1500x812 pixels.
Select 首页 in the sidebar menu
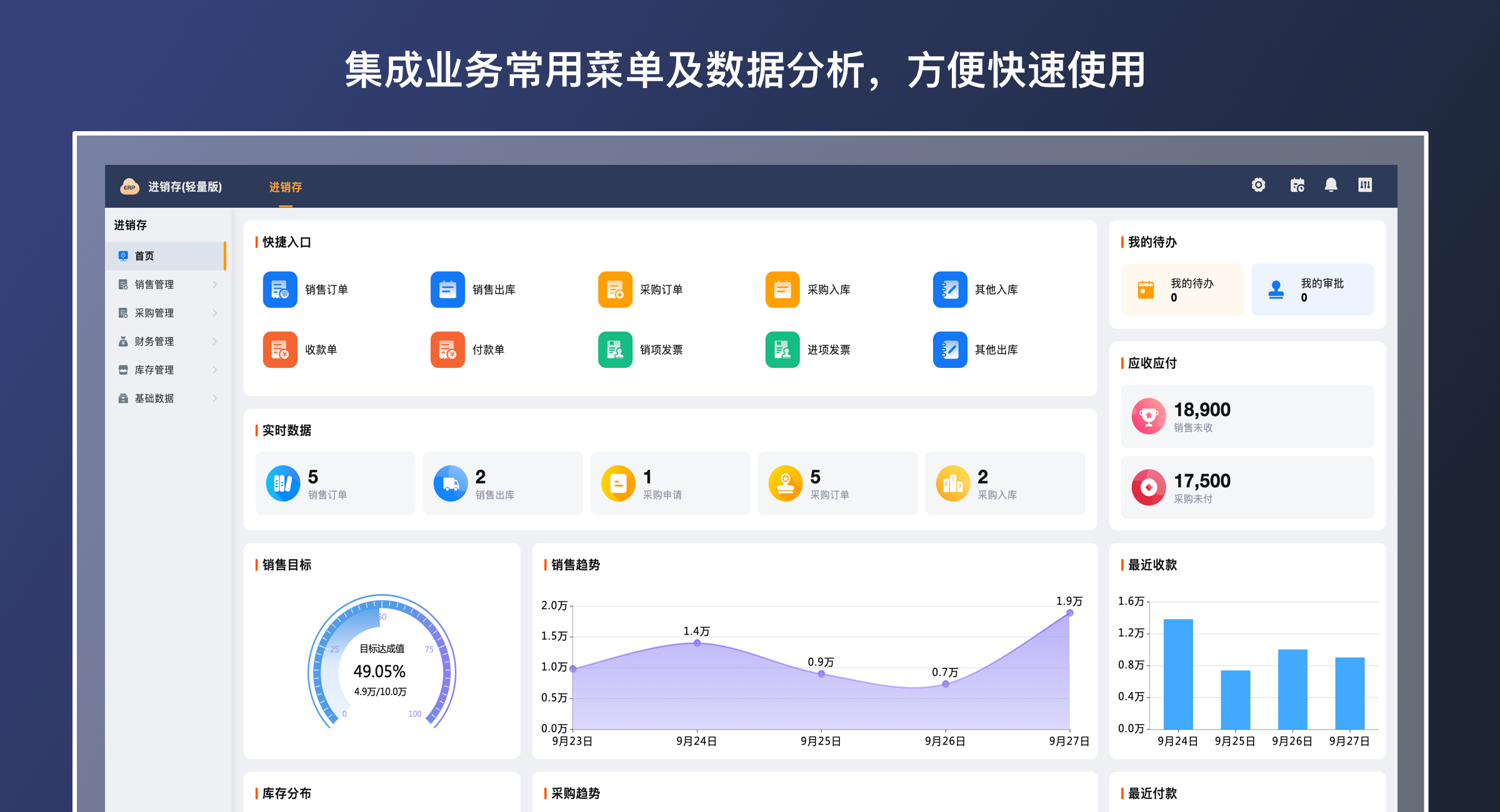tap(144, 255)
